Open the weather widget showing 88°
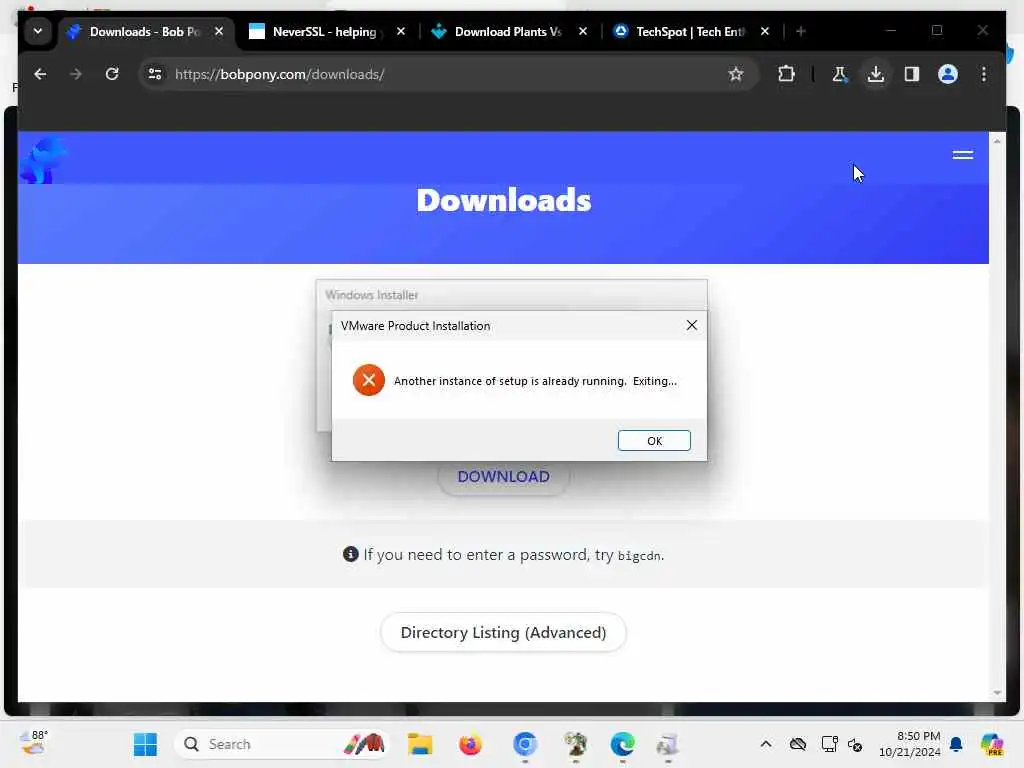 point(34,743)
